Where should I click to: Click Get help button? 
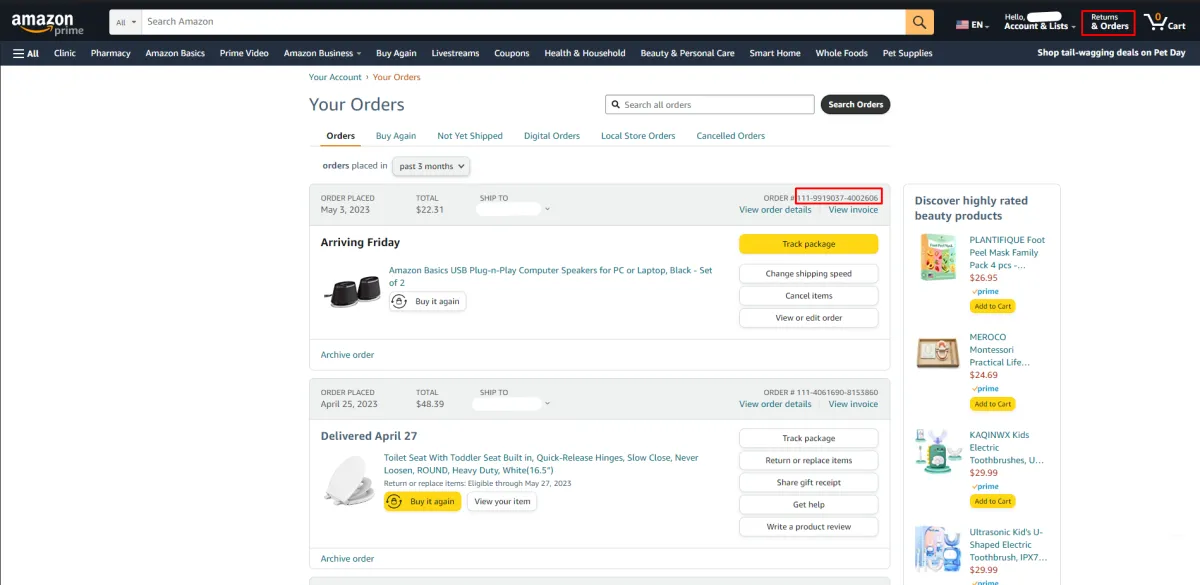coord(808,504)
